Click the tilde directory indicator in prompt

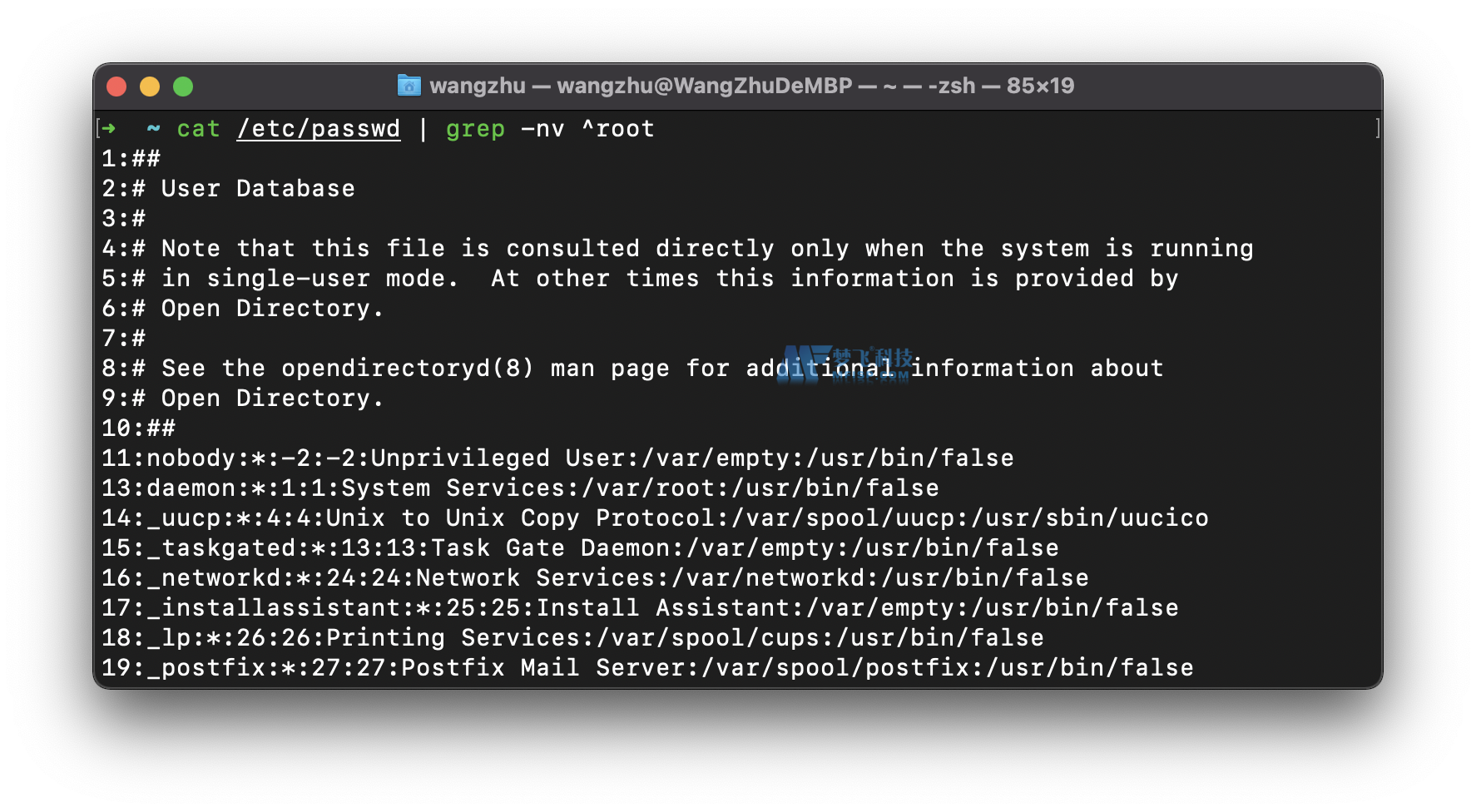(x=153, y=129)
